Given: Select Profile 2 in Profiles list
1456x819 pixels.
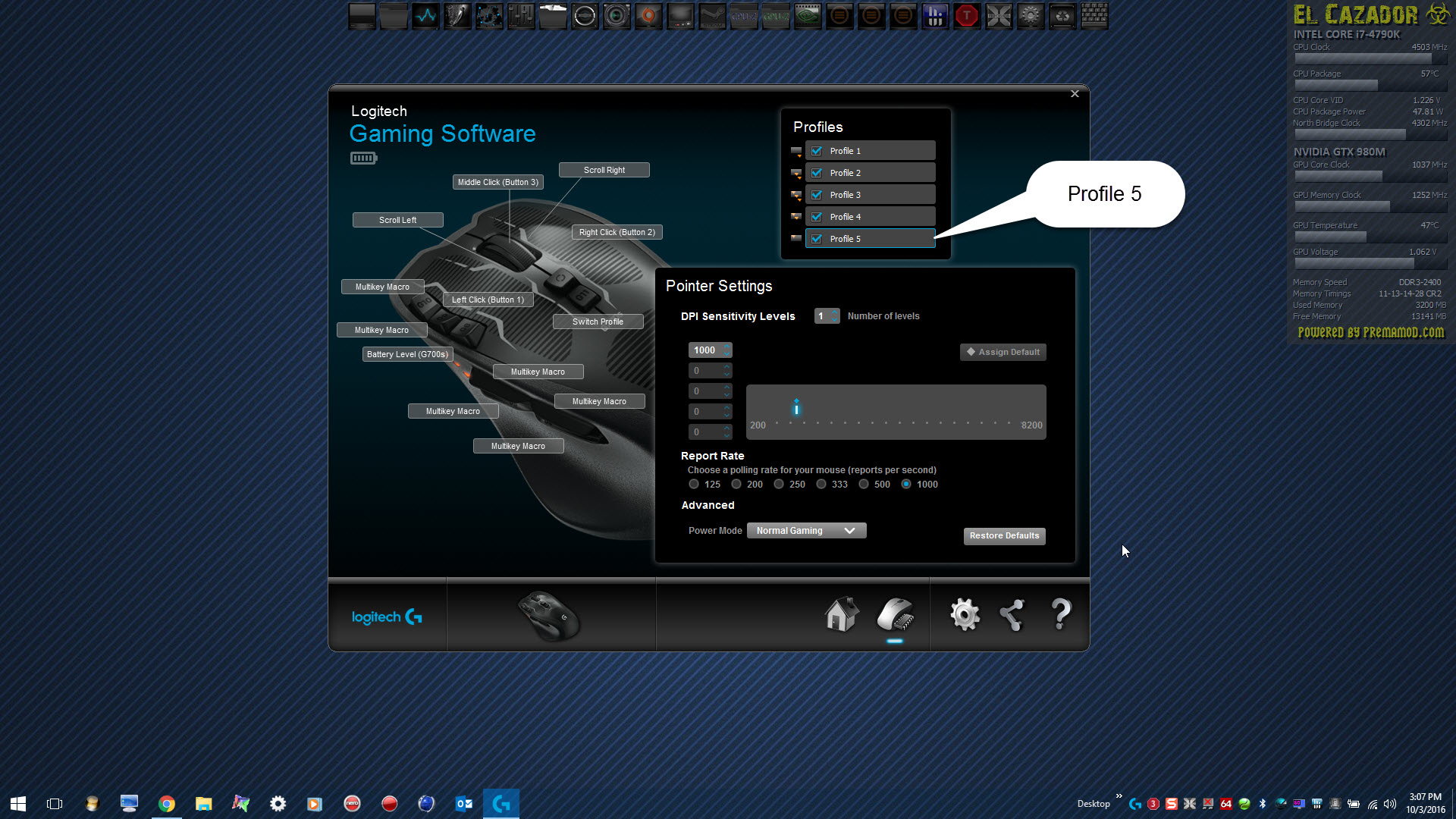Looking at the screenshot, I should 872,173.
